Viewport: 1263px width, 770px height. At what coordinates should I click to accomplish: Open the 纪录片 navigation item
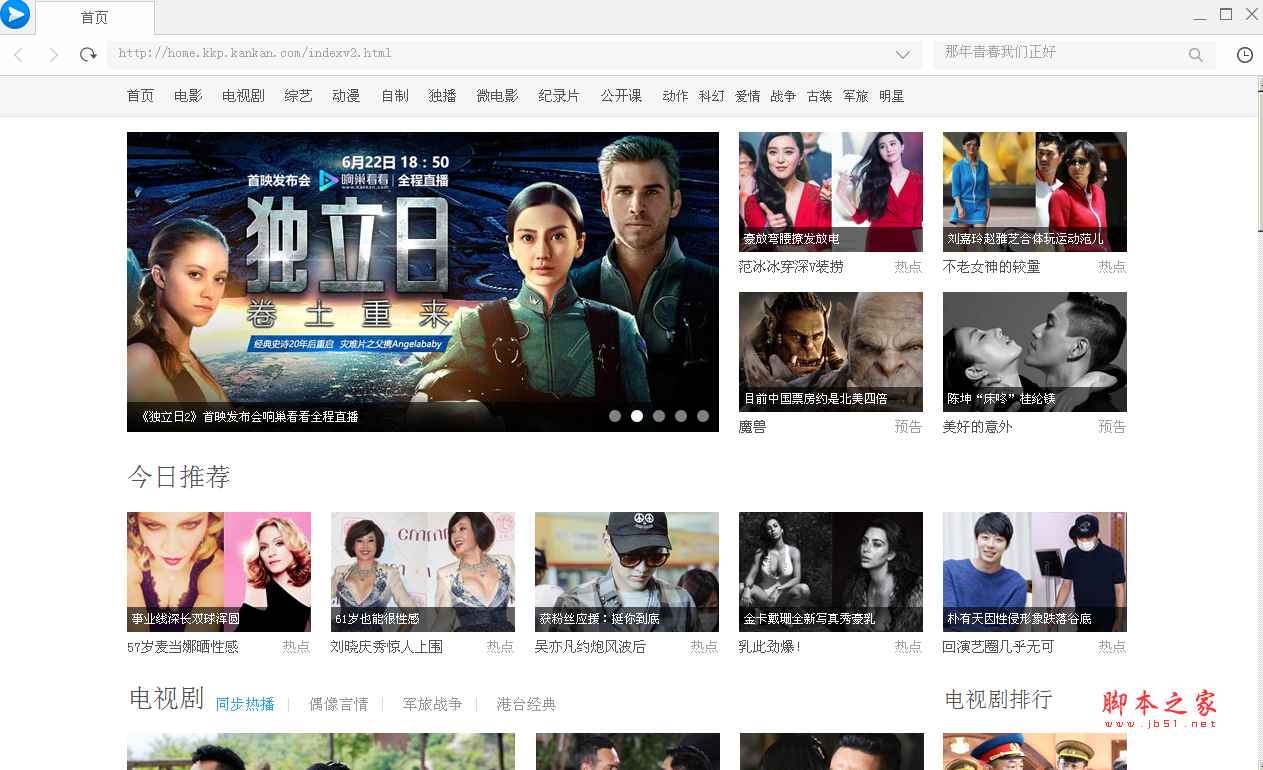pos(559,96)
